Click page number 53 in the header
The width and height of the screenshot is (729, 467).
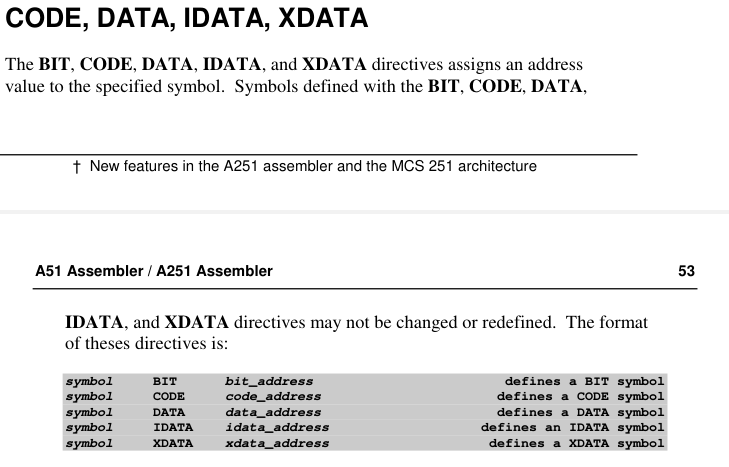click(686, 271)
